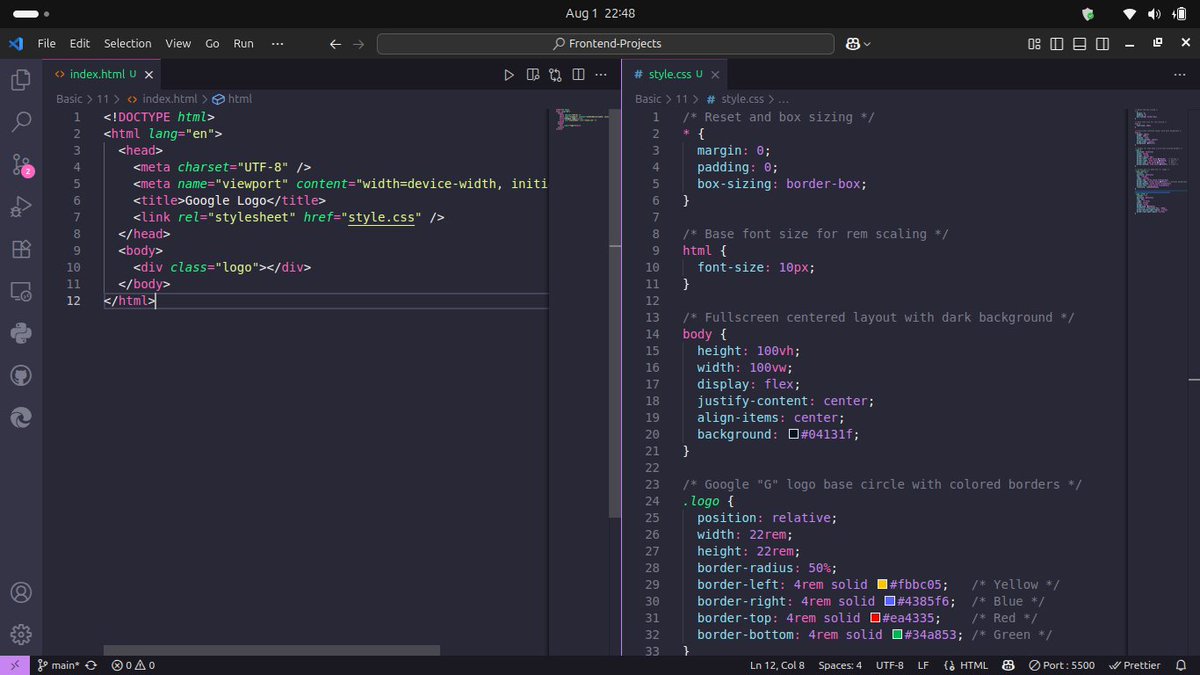Open the Go menu
1200x675 pixels.
click(212, 44)
